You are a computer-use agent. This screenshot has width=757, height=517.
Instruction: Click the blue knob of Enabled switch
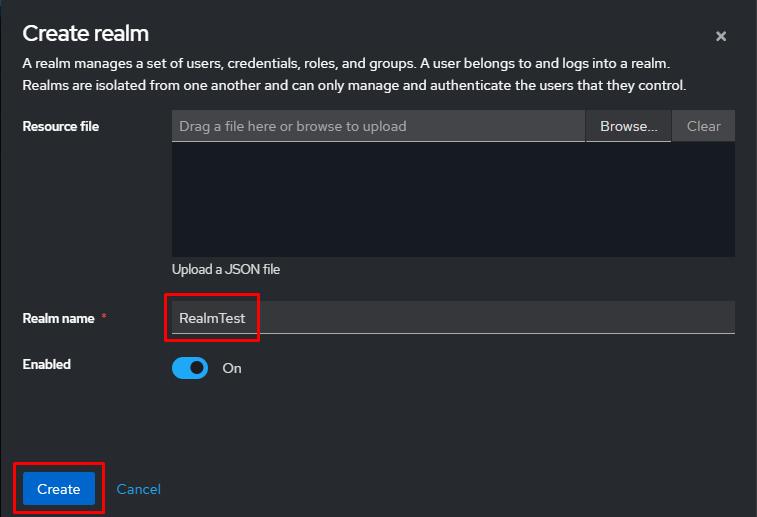click(x=198, y=368)
